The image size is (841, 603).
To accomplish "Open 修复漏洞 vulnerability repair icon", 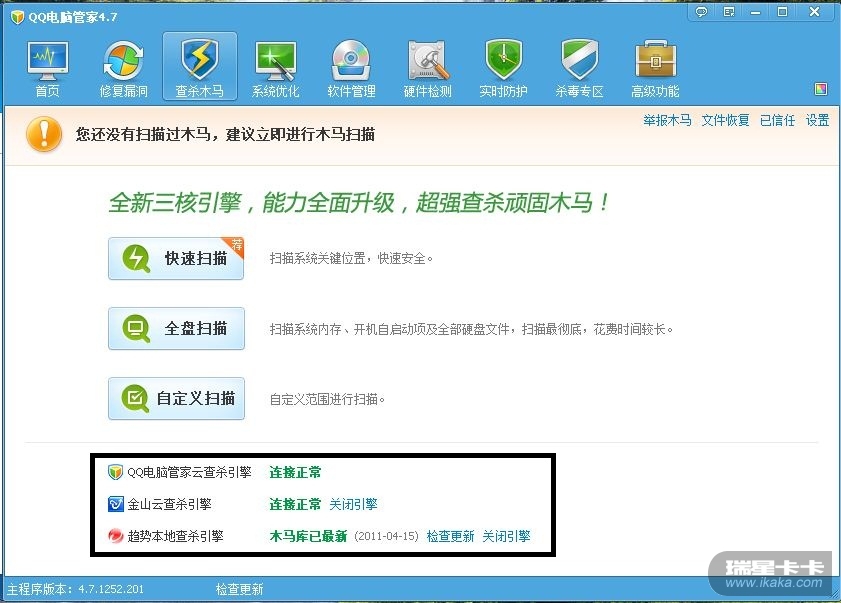I will click(123, 68).
